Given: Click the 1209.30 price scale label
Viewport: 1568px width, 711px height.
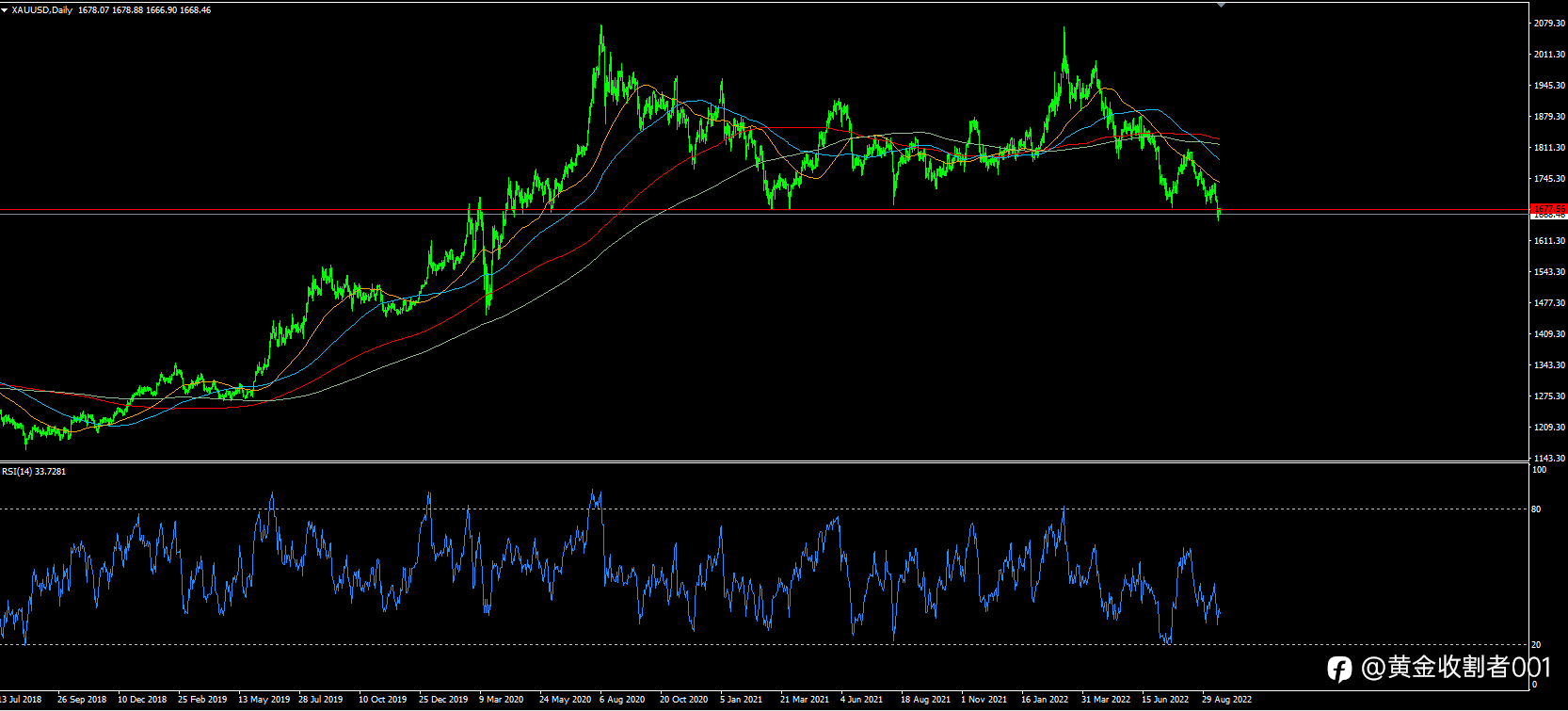Looking at the screenshot, I should (x=1549, y=428).
